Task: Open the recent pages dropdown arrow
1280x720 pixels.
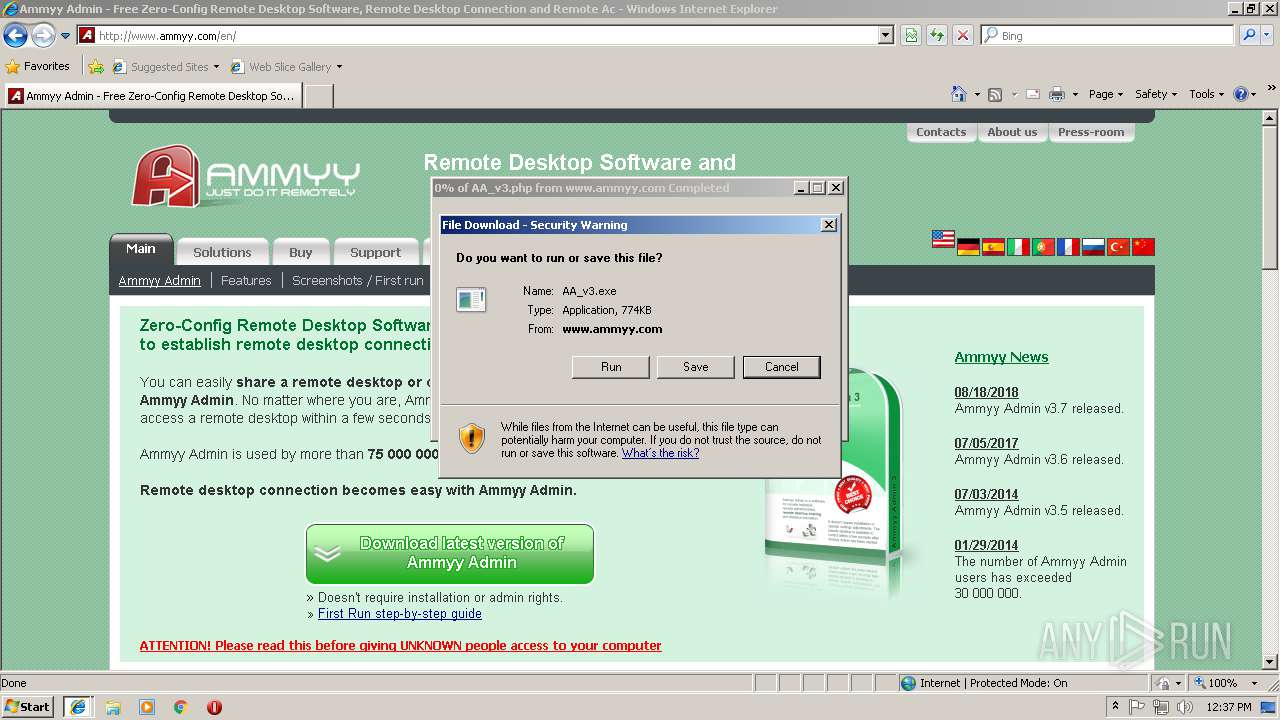Action: (x=65, y=36)
